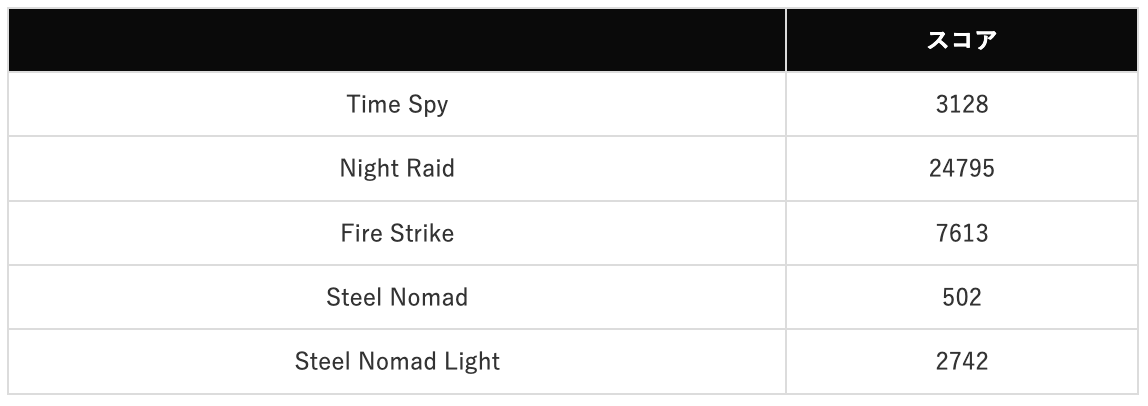This screenshot has height=406, width=1148.
Task: Click the empty black header cell
Action: pos(397,41)
